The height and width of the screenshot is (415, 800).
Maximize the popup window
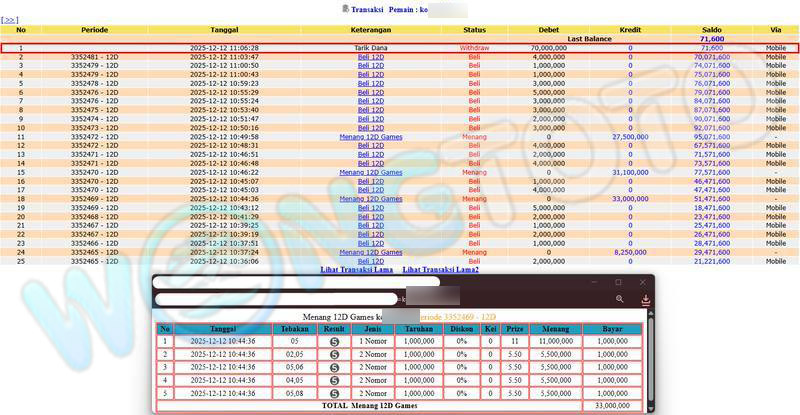[618, 283]
